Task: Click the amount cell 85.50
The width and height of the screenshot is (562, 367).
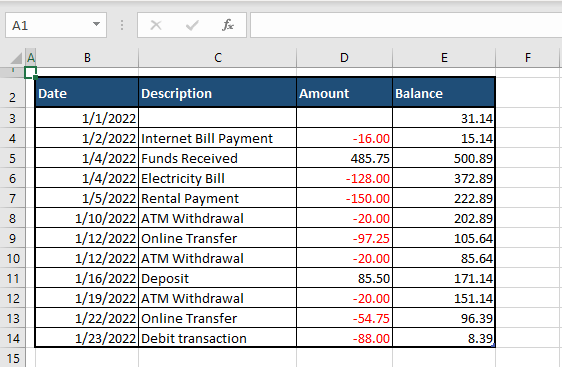Action: tap(344, 278)
